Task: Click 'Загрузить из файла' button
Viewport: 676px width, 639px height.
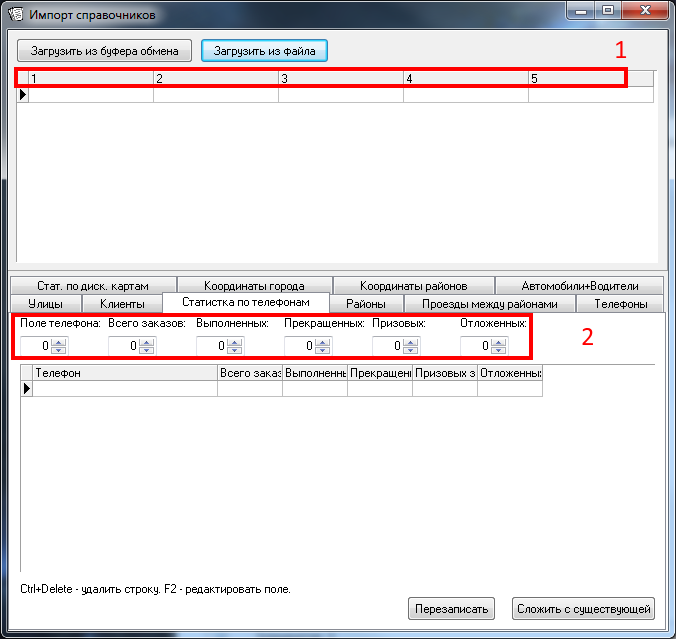Action: tap(264, 50)
